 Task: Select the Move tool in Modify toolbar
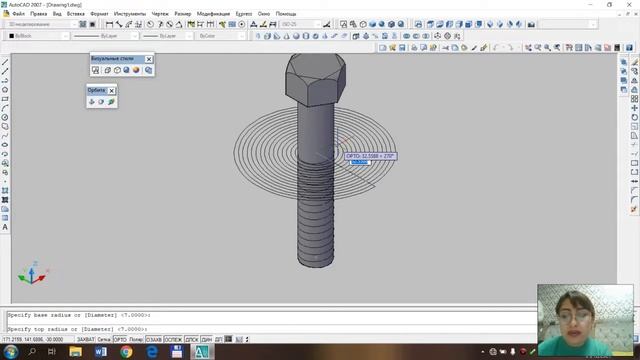point(634,108)
